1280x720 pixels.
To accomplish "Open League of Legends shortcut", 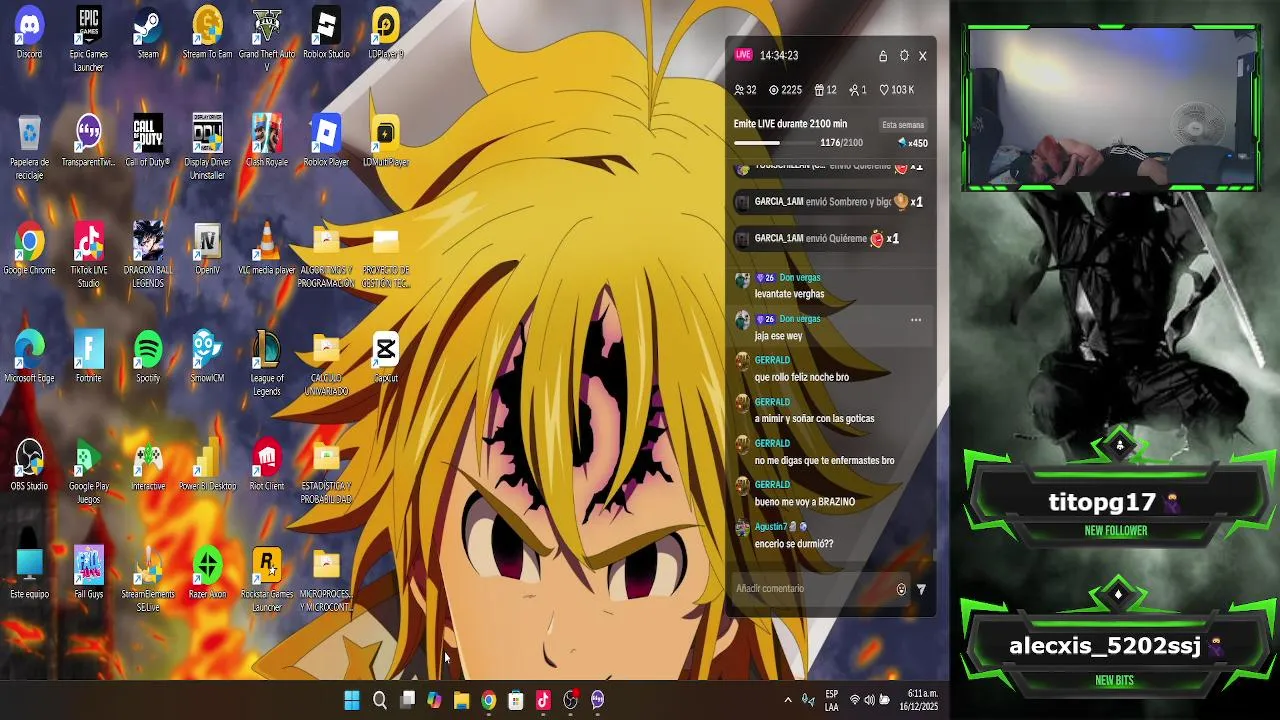I will [x=266, y=364].
